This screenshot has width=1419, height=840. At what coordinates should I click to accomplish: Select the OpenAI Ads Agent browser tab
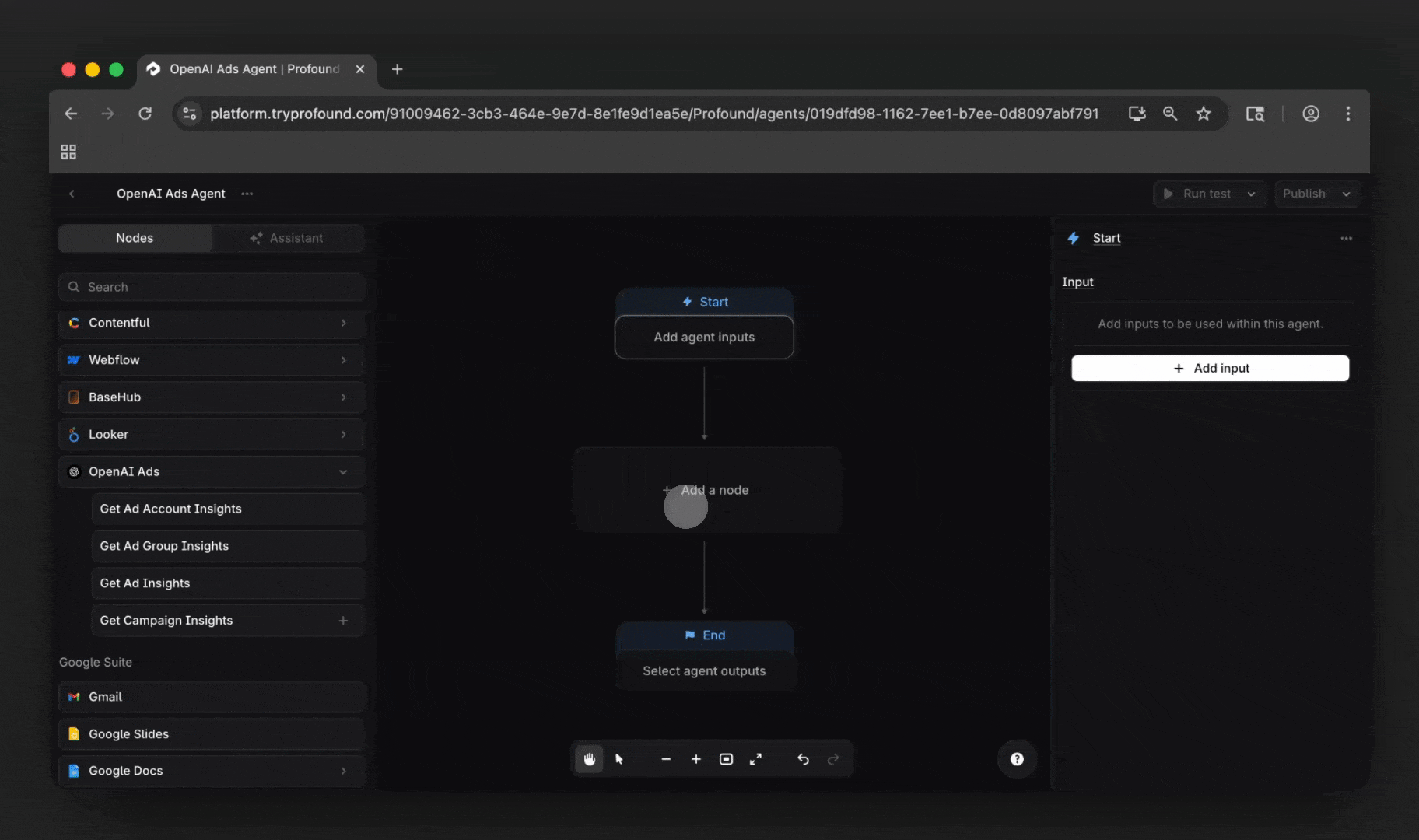257,69
